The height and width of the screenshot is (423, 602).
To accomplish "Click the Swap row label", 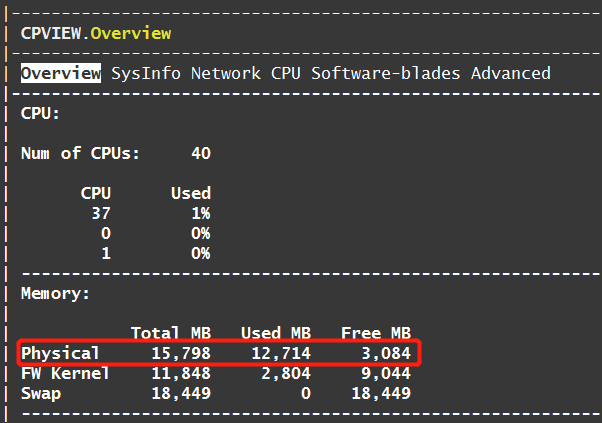I will coord(41,393).
